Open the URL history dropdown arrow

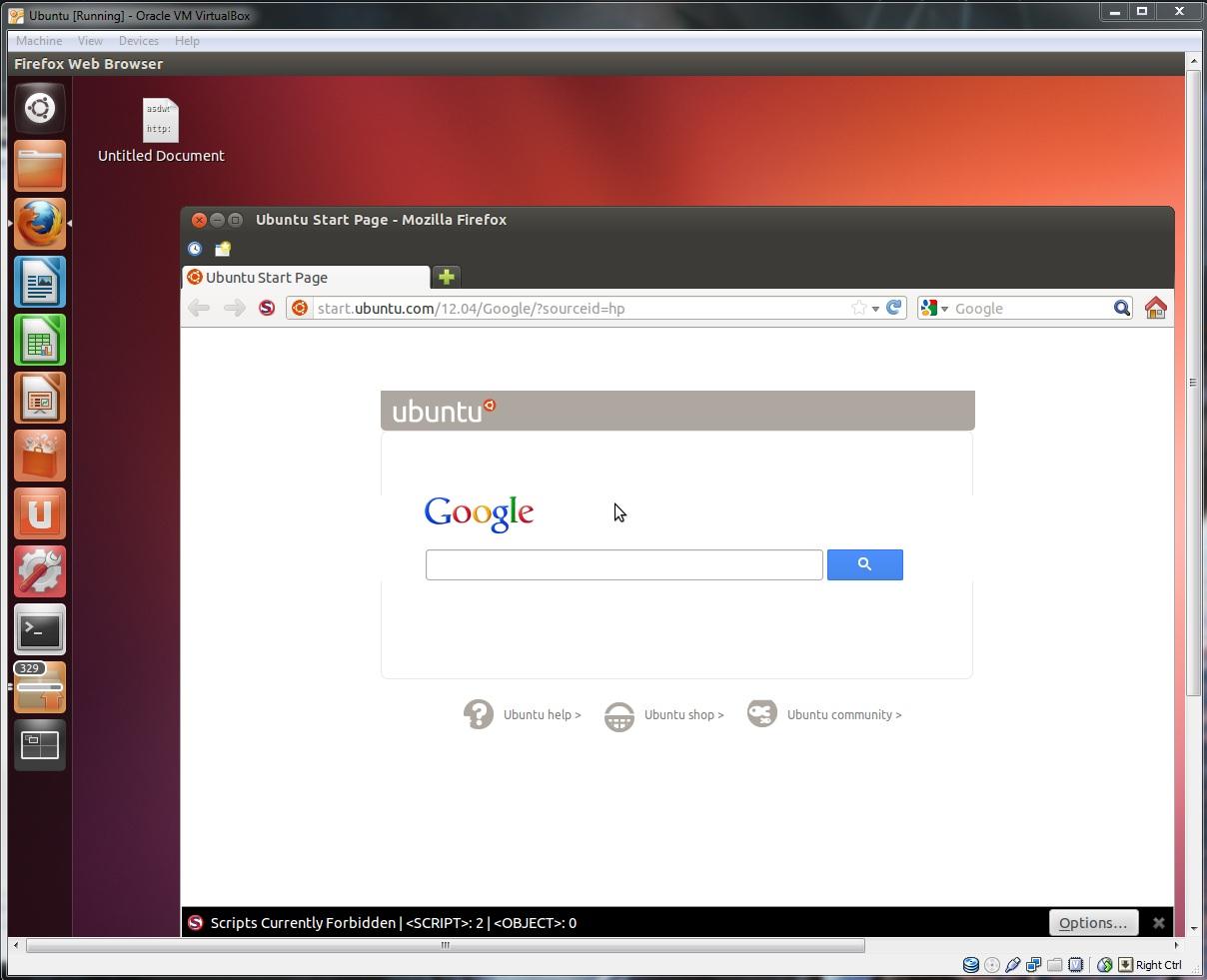tap(875, 309)
